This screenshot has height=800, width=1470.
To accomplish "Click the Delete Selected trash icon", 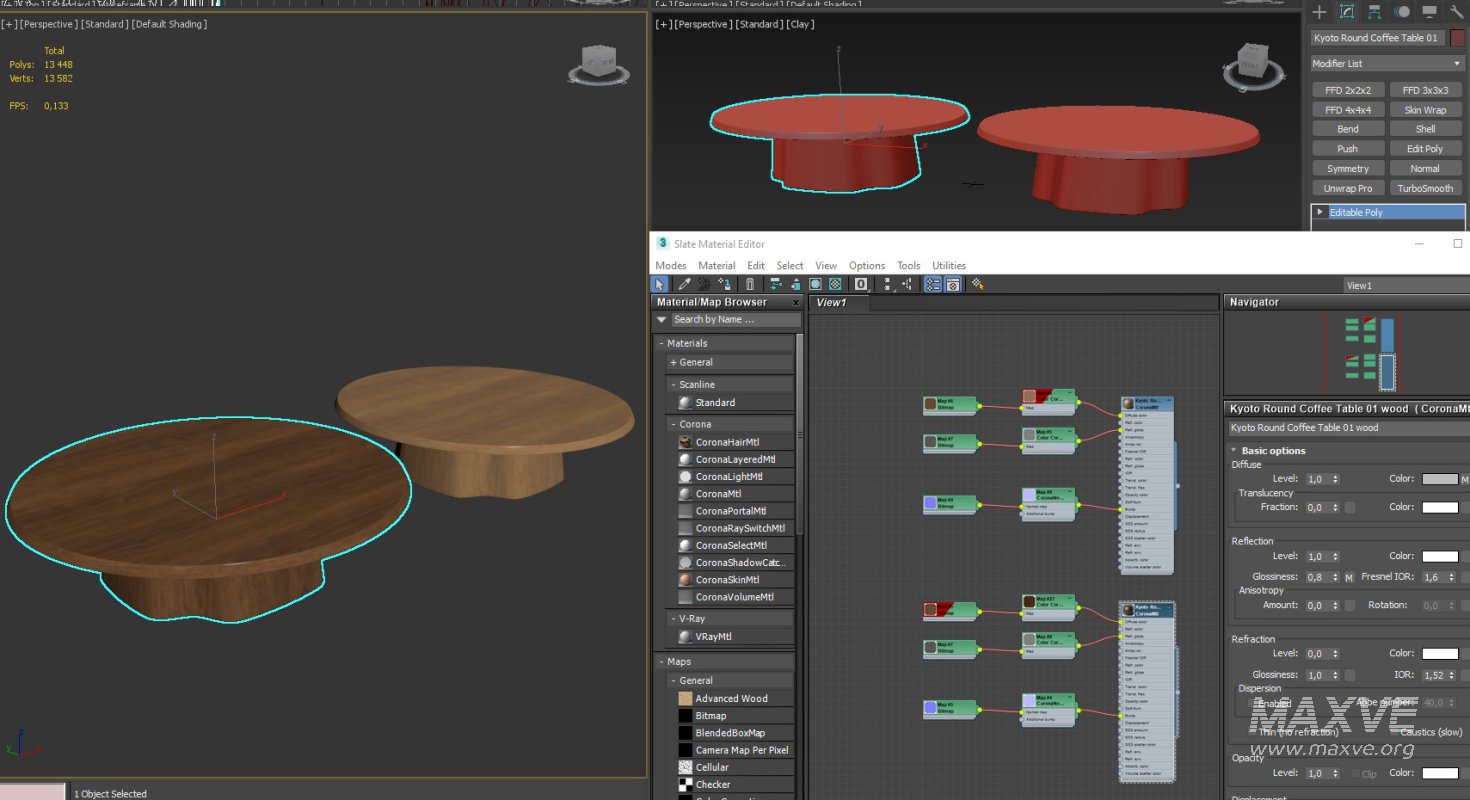I will [x=749, y=284].
